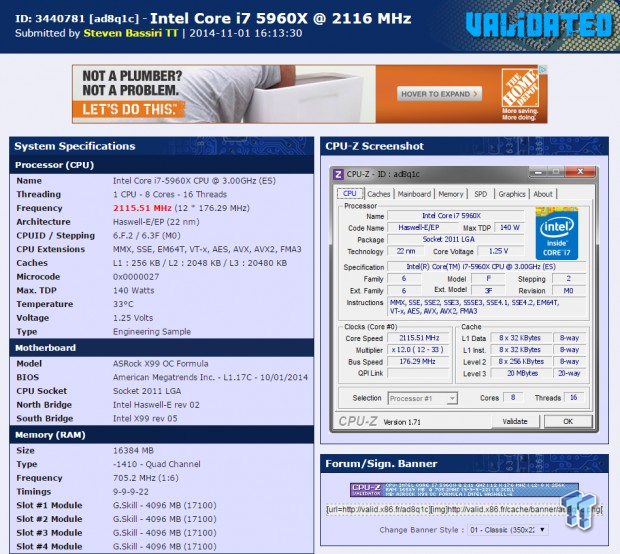
Task: Click the Intel Haswell-E rev 02 value
Action: 156,405
